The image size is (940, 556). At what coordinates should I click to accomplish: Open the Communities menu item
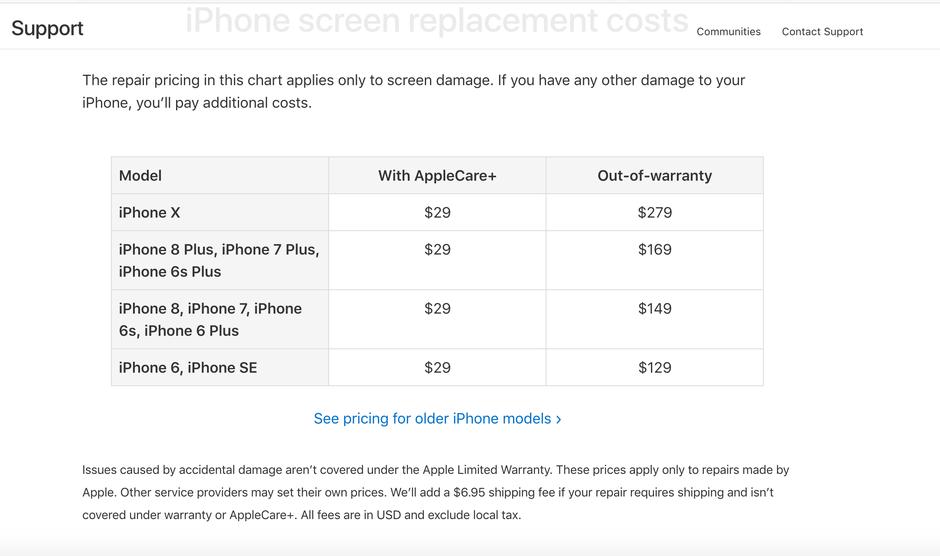pyautogui.click(x=728, y=32)
